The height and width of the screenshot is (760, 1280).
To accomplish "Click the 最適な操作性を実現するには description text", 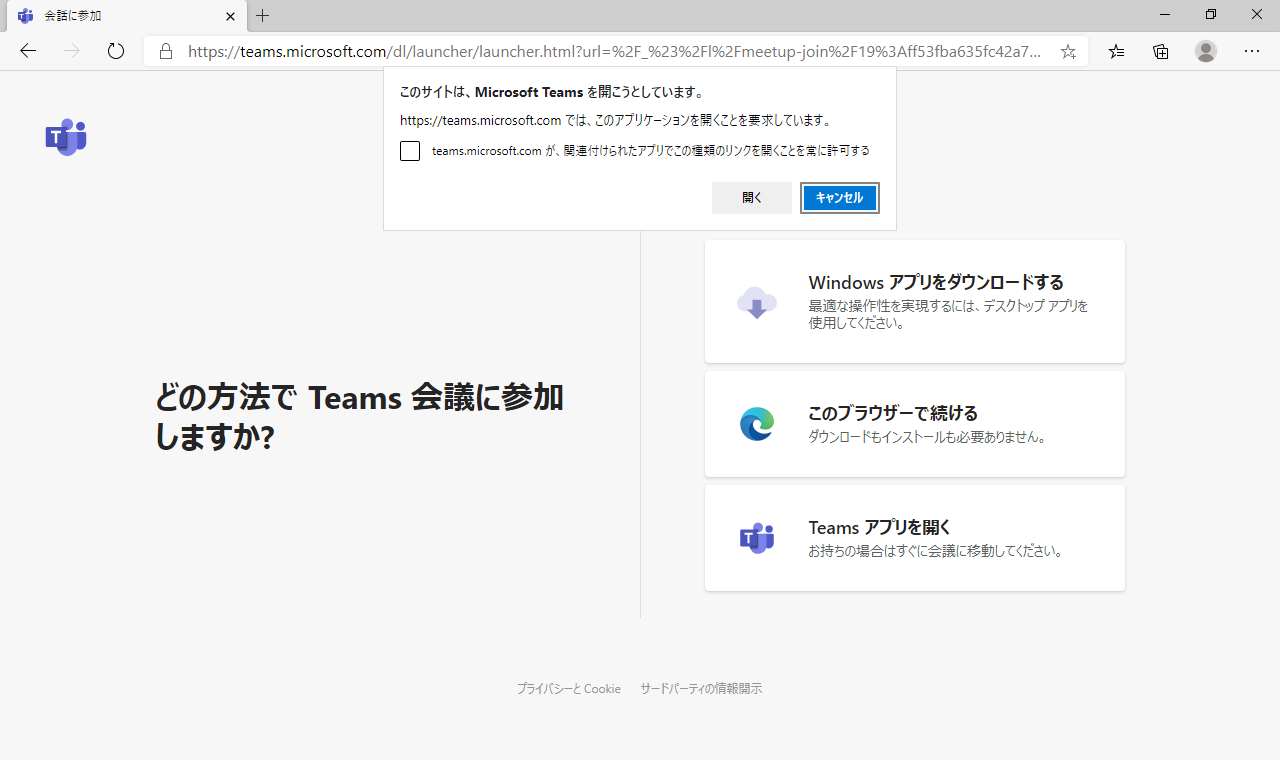I will 948,315.
